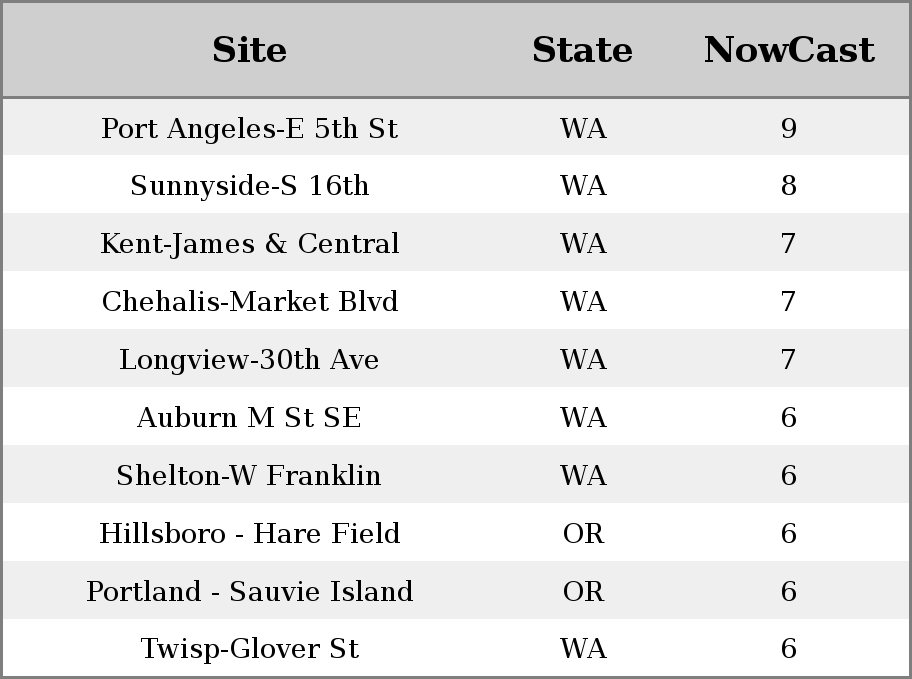Select Longview-30th Ave site row
The height and width of the screenshot is (679, 912).
tap(249, 360)
